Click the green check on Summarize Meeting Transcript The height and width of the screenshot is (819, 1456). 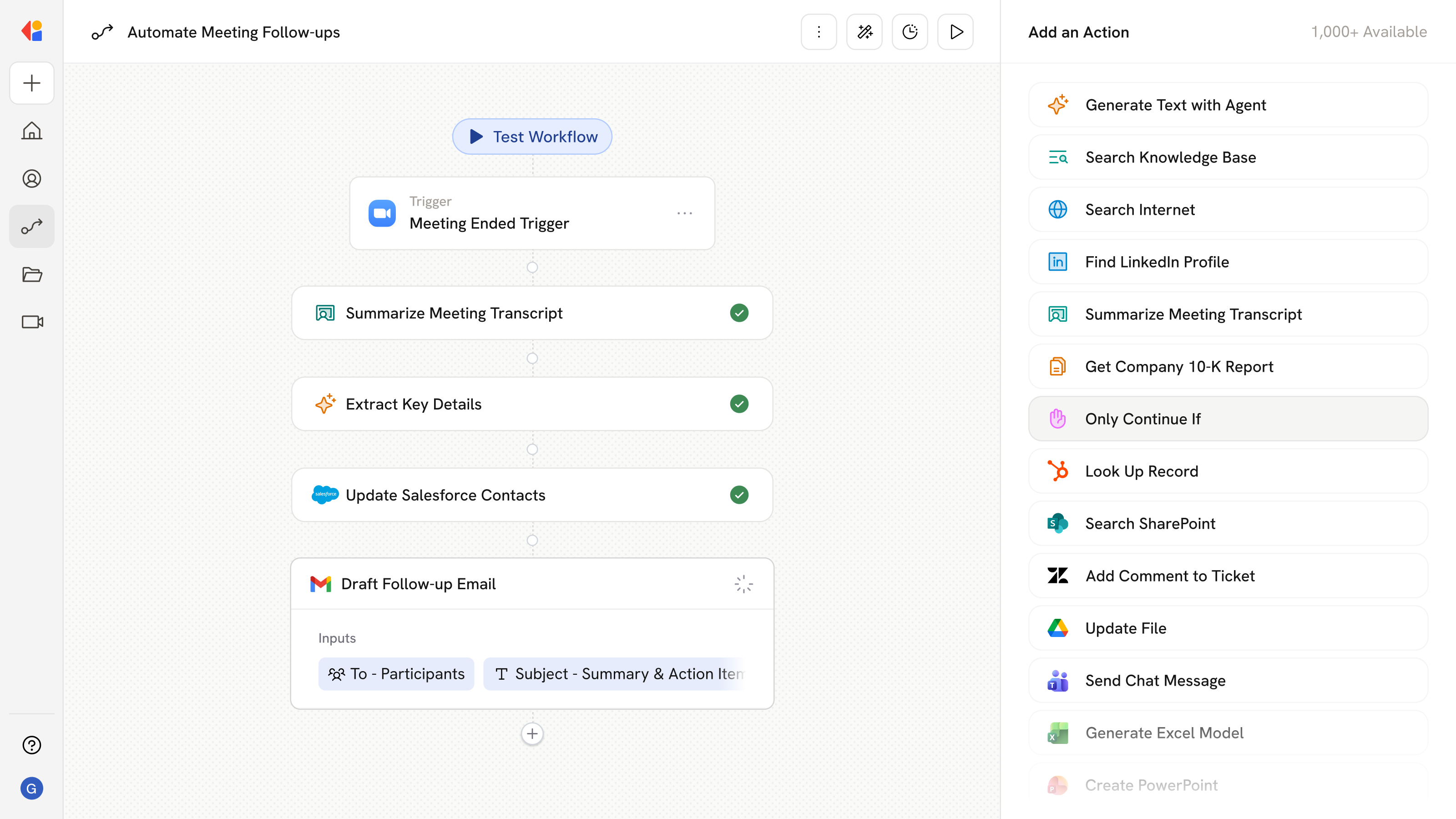(739, 313)
